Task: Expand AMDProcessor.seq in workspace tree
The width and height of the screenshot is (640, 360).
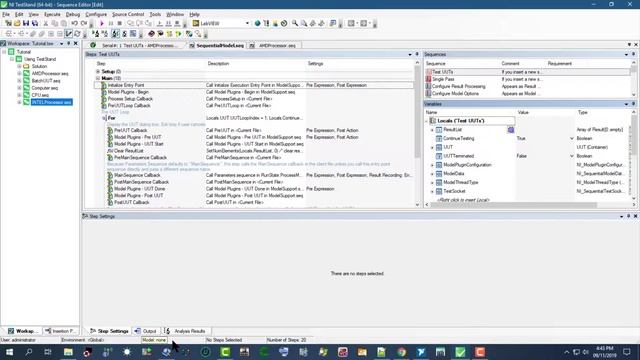Action: [19, 73]
